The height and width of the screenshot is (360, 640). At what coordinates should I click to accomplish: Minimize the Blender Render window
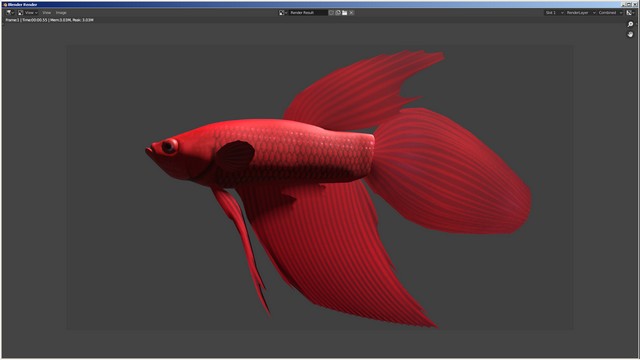[x=624, y=4]
